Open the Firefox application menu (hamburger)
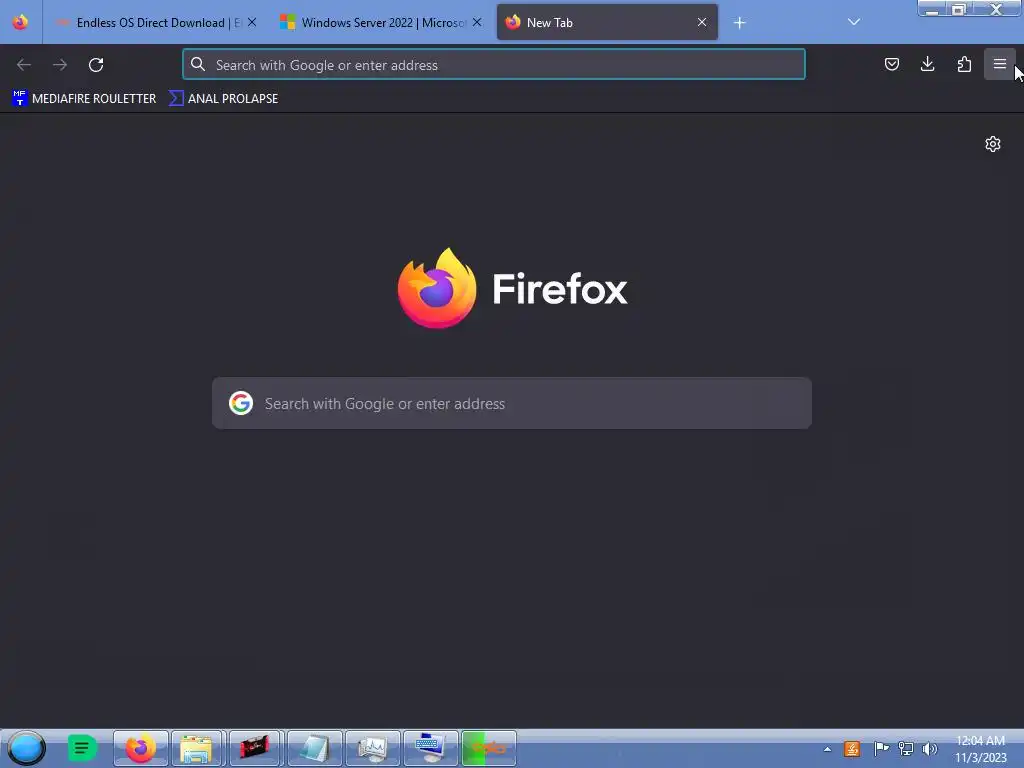The height and width of the screenshot is (768, 1024). (999, 64)
